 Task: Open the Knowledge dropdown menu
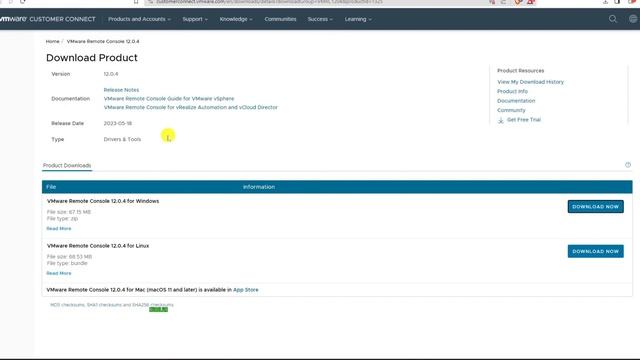click(x=236, y=19)
